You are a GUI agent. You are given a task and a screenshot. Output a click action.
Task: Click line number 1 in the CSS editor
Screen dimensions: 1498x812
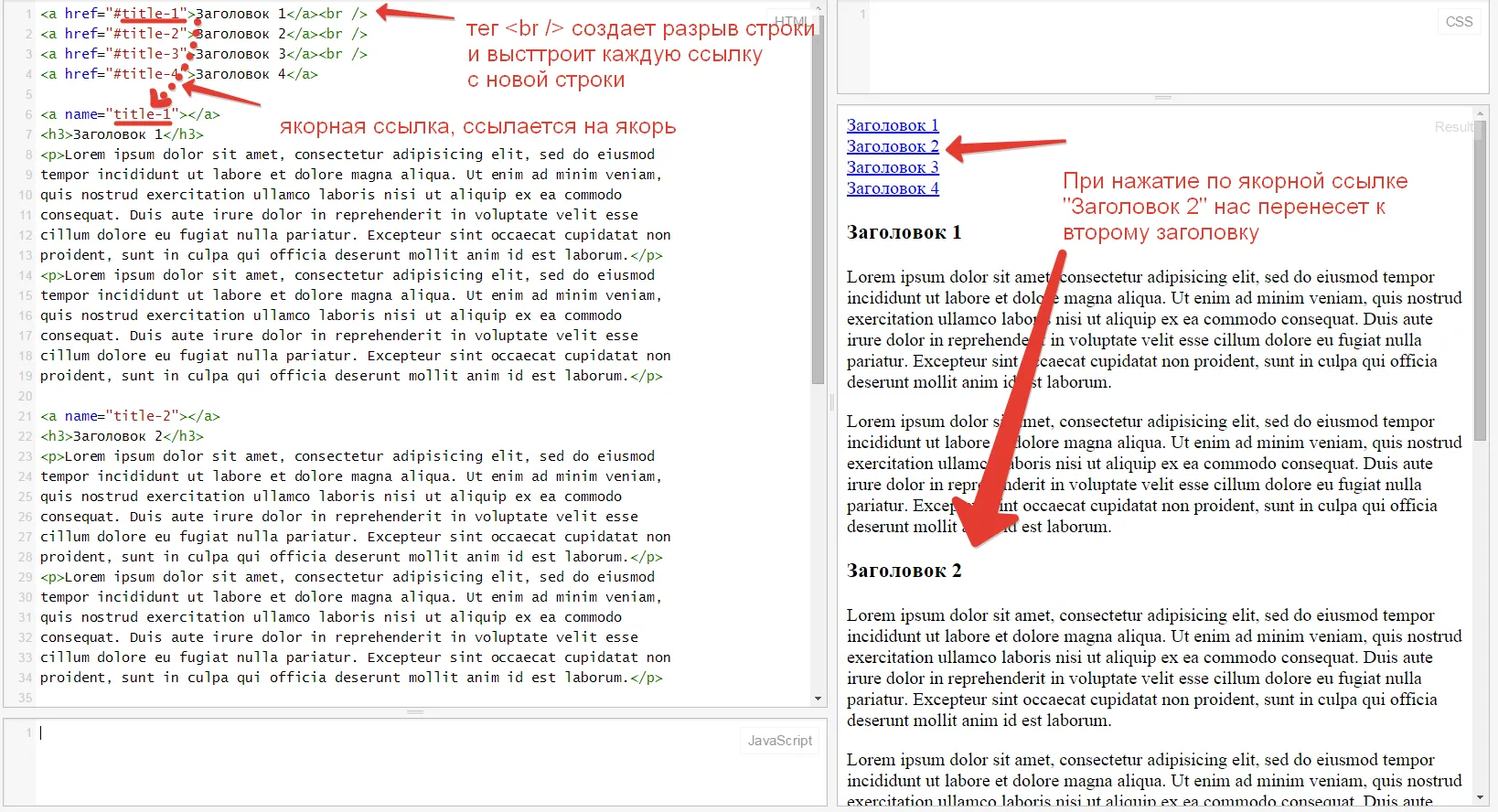(x=862, y=14)
